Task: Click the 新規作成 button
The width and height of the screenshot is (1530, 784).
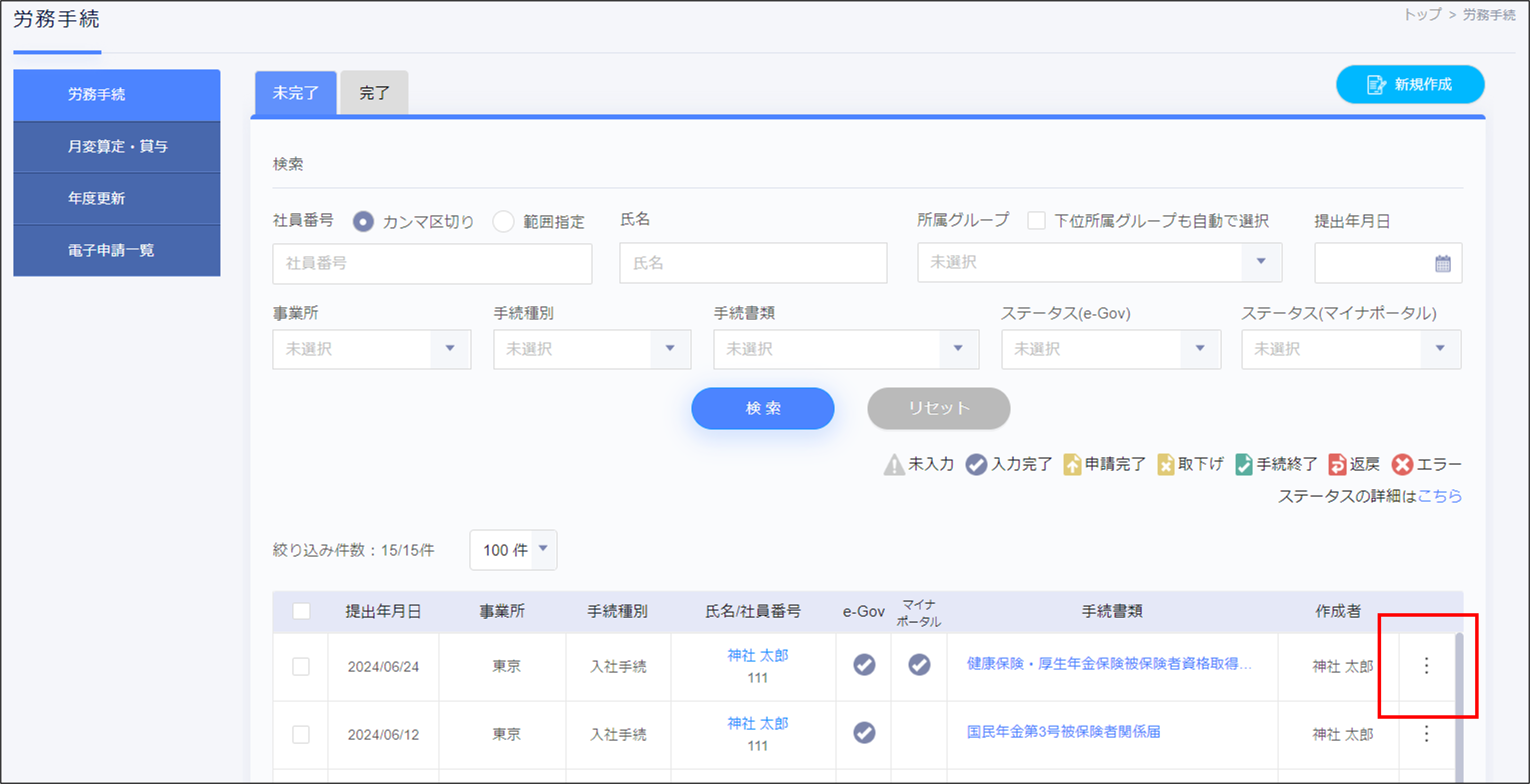Action: point(1410,84)
